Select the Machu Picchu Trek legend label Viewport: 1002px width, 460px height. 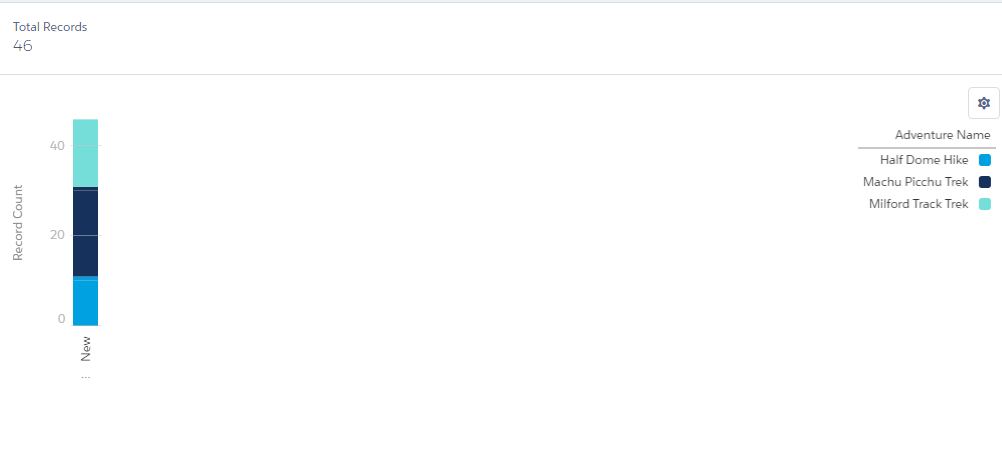pyautogui.click(x=915, y=182)
